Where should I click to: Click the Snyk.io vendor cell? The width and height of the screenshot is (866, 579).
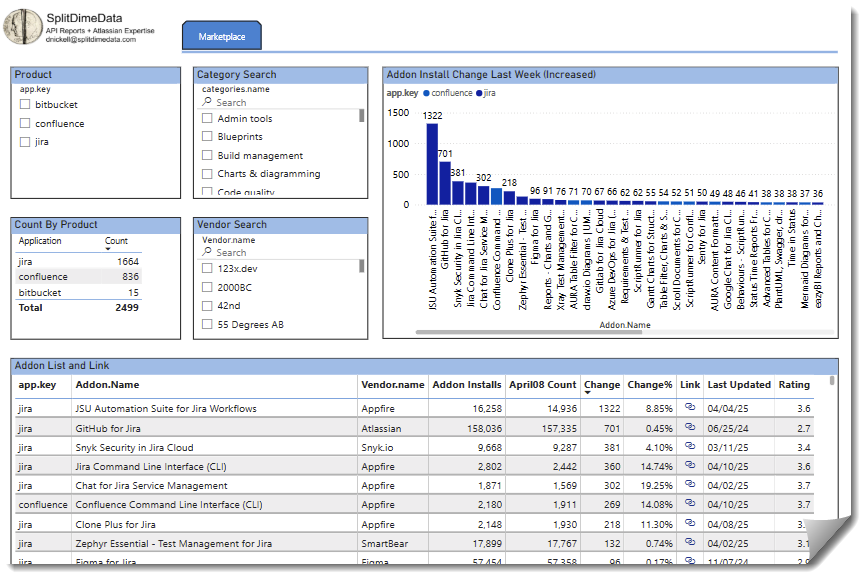click(x=377, y=448)
